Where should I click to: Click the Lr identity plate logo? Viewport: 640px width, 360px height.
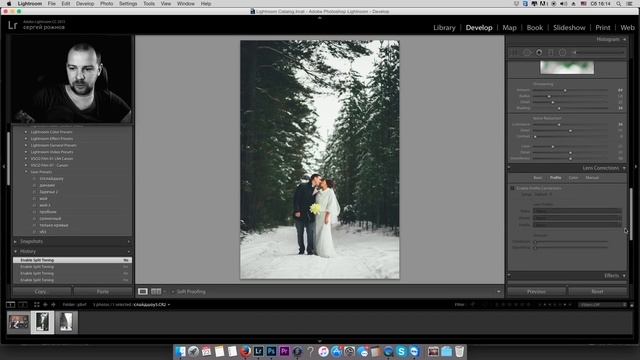pyautogui.click(x=13, y=25)
